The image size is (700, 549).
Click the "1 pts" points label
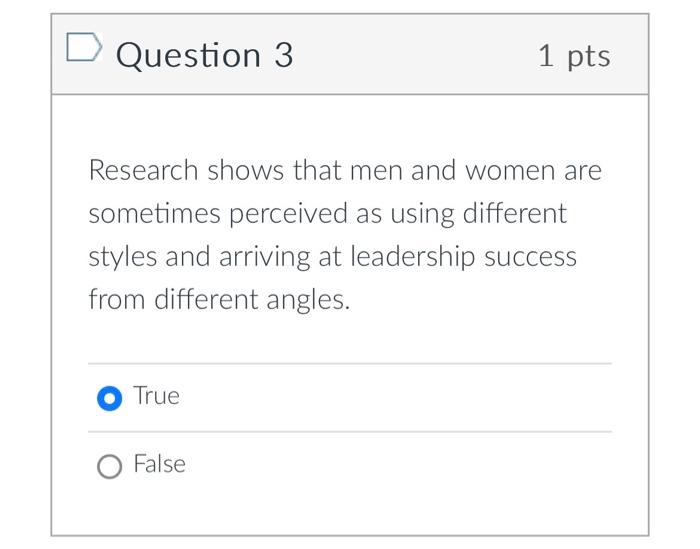click(x=573, y=55)
